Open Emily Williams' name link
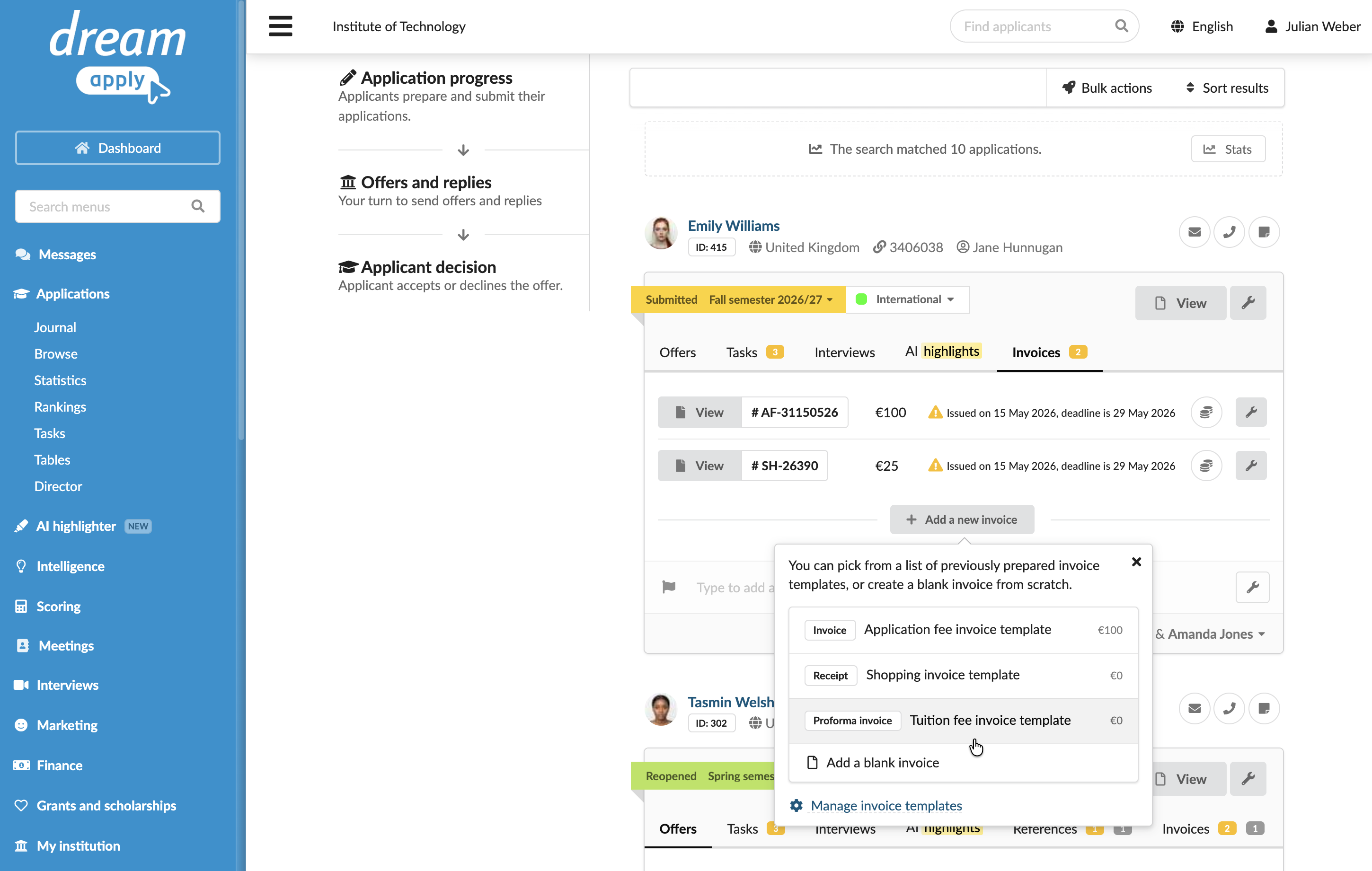The width and height of the screenshot is (1372, 871). (x=733, y=226)
